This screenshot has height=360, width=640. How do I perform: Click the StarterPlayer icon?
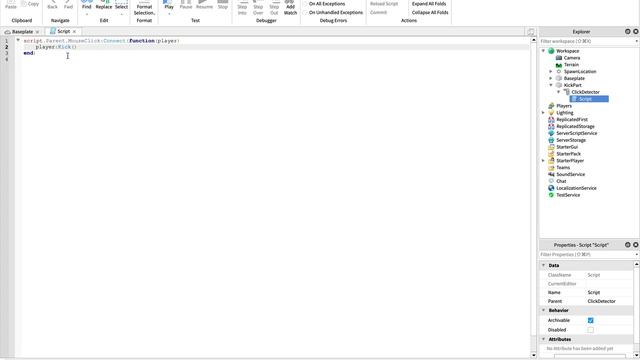coord(551,161)
